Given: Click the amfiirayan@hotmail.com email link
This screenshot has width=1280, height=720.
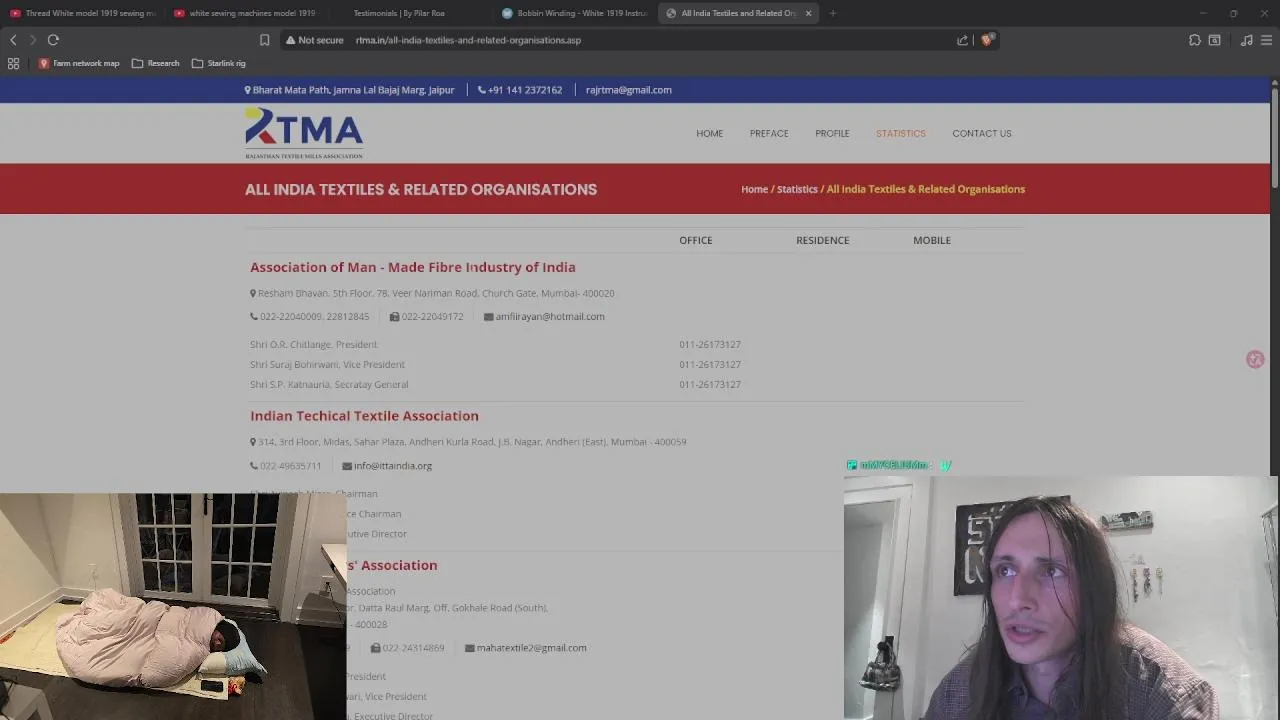Looking at the screenshot, I should click(550, 316).
